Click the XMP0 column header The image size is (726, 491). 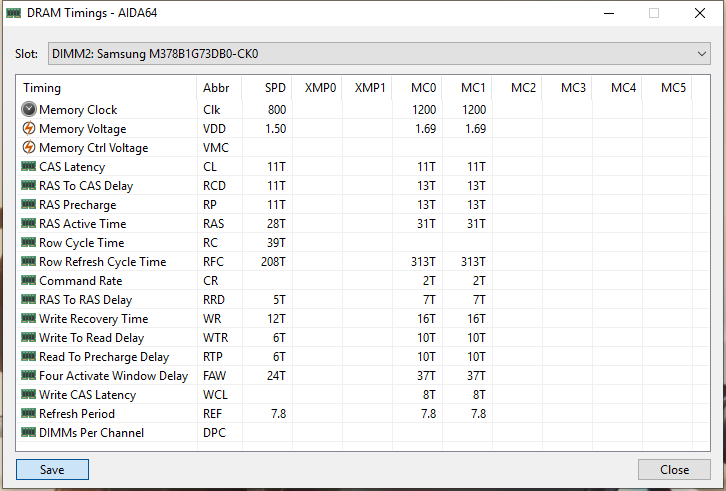coord(317,88)
